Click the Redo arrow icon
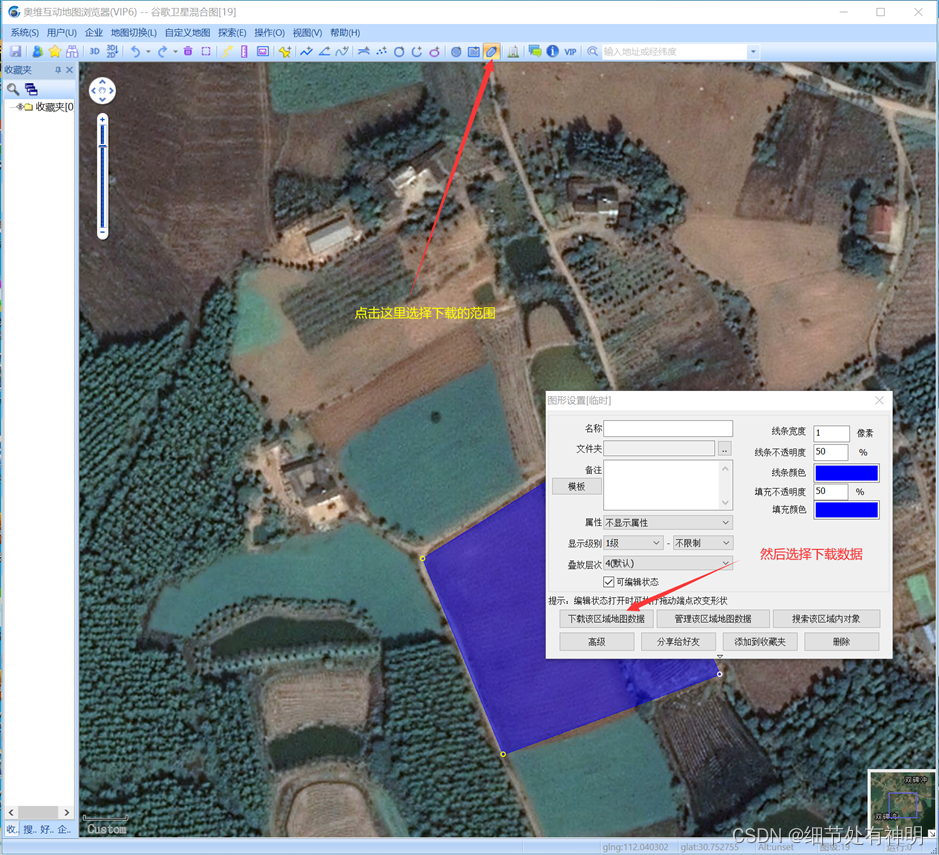Viewport: 939px width, 855px height. (x=162, y=52)
